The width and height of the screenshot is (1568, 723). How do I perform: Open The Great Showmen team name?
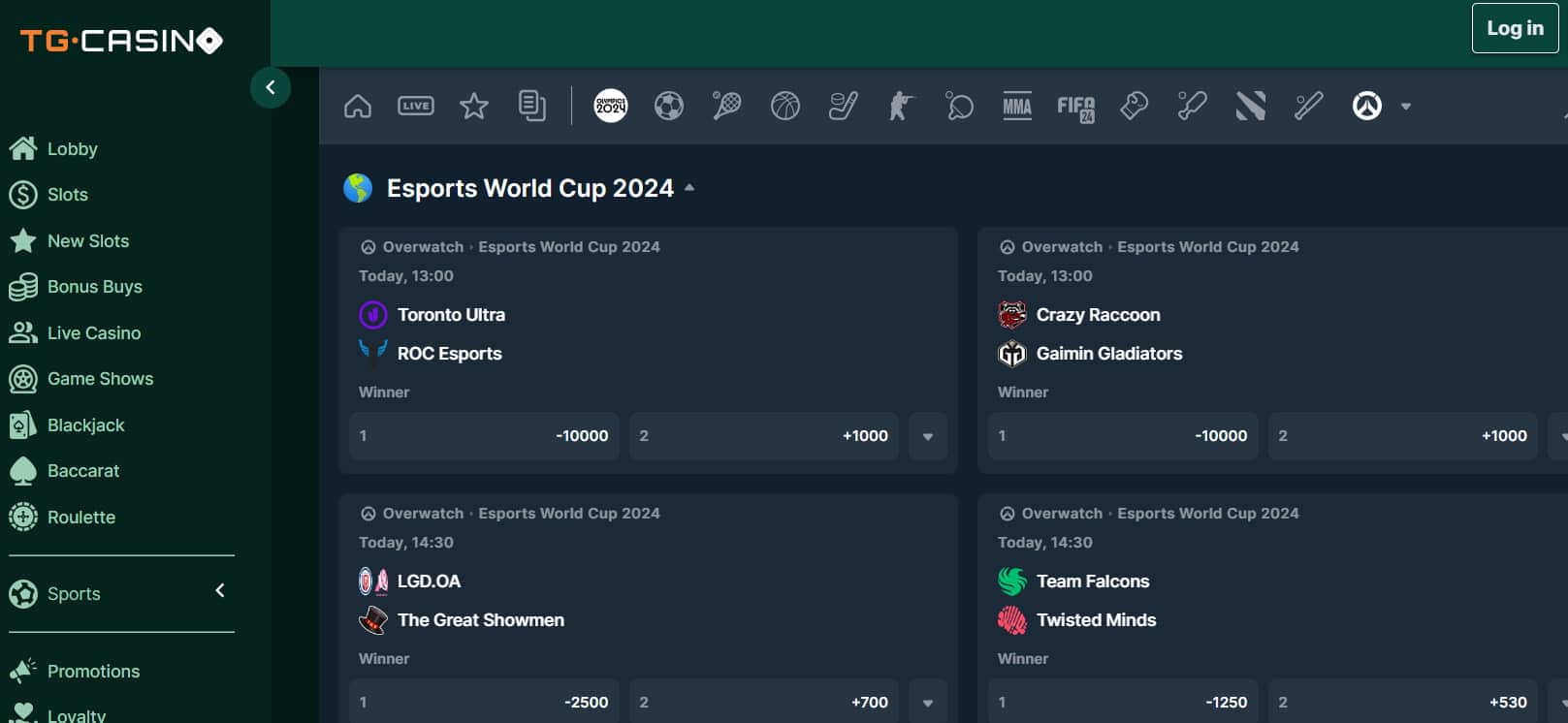click(481, 620)
